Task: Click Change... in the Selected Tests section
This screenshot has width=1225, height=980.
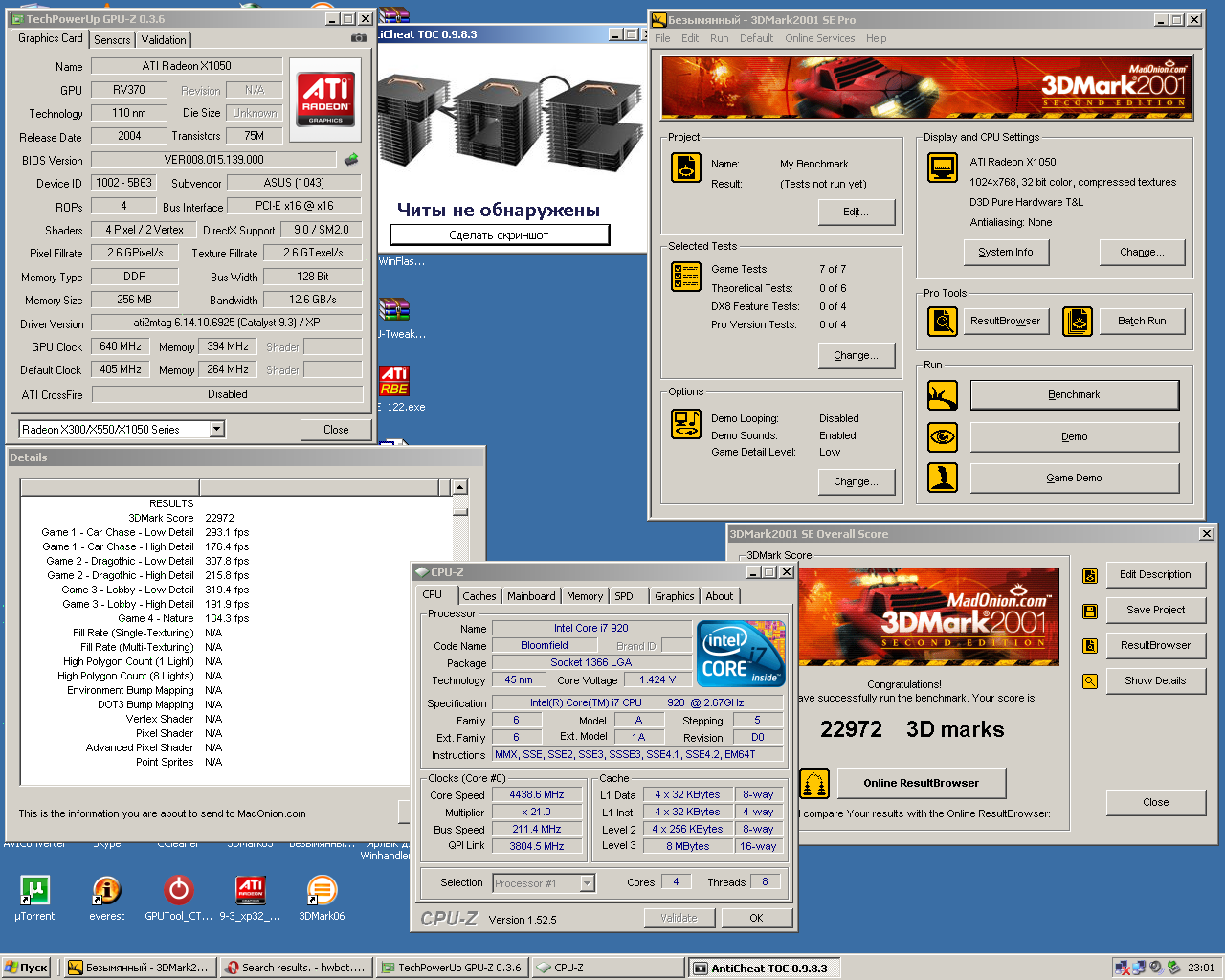Action: point(857,356)
